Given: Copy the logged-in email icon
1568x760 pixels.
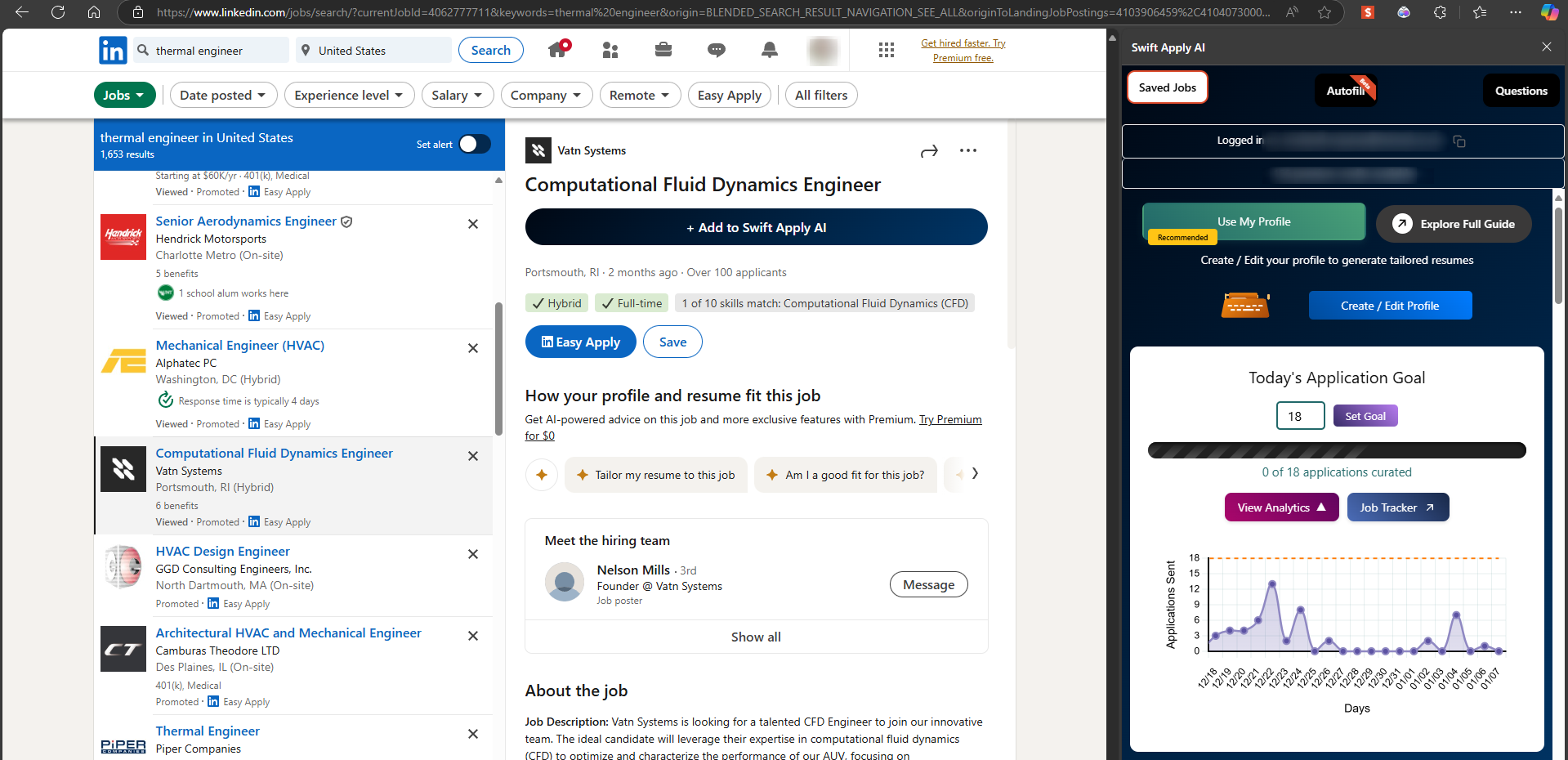Looking at the screenshot, I should click(1459, 141).
